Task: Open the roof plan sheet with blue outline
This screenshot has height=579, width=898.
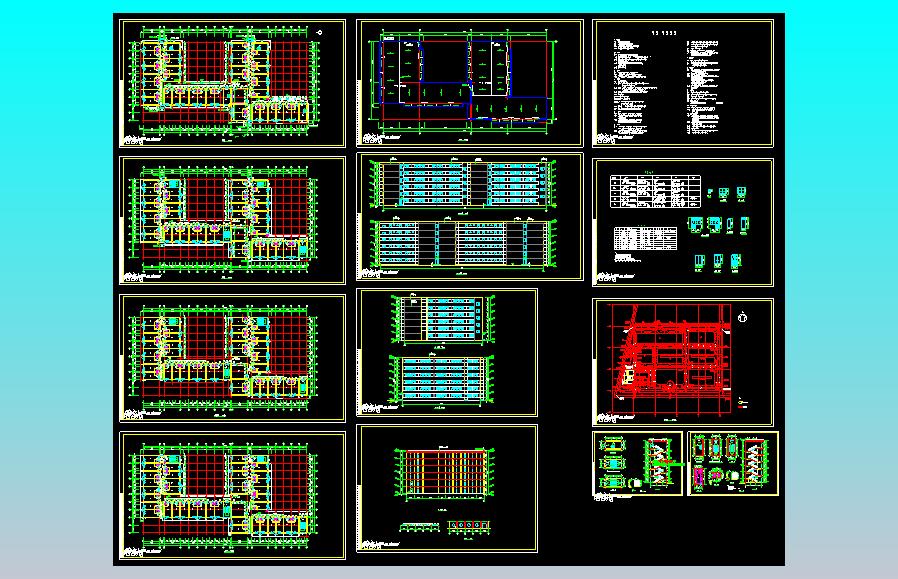Action: [470, 83]
